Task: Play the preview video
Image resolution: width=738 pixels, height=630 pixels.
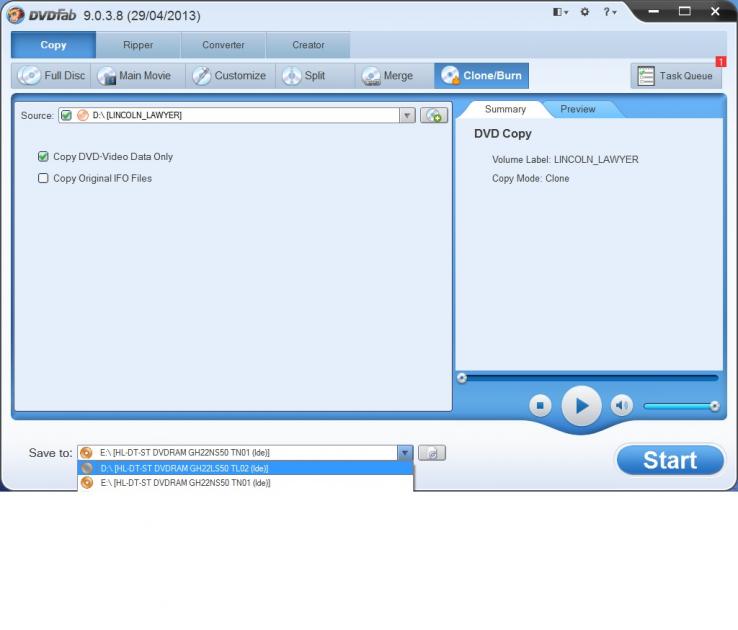Action: 581,406
